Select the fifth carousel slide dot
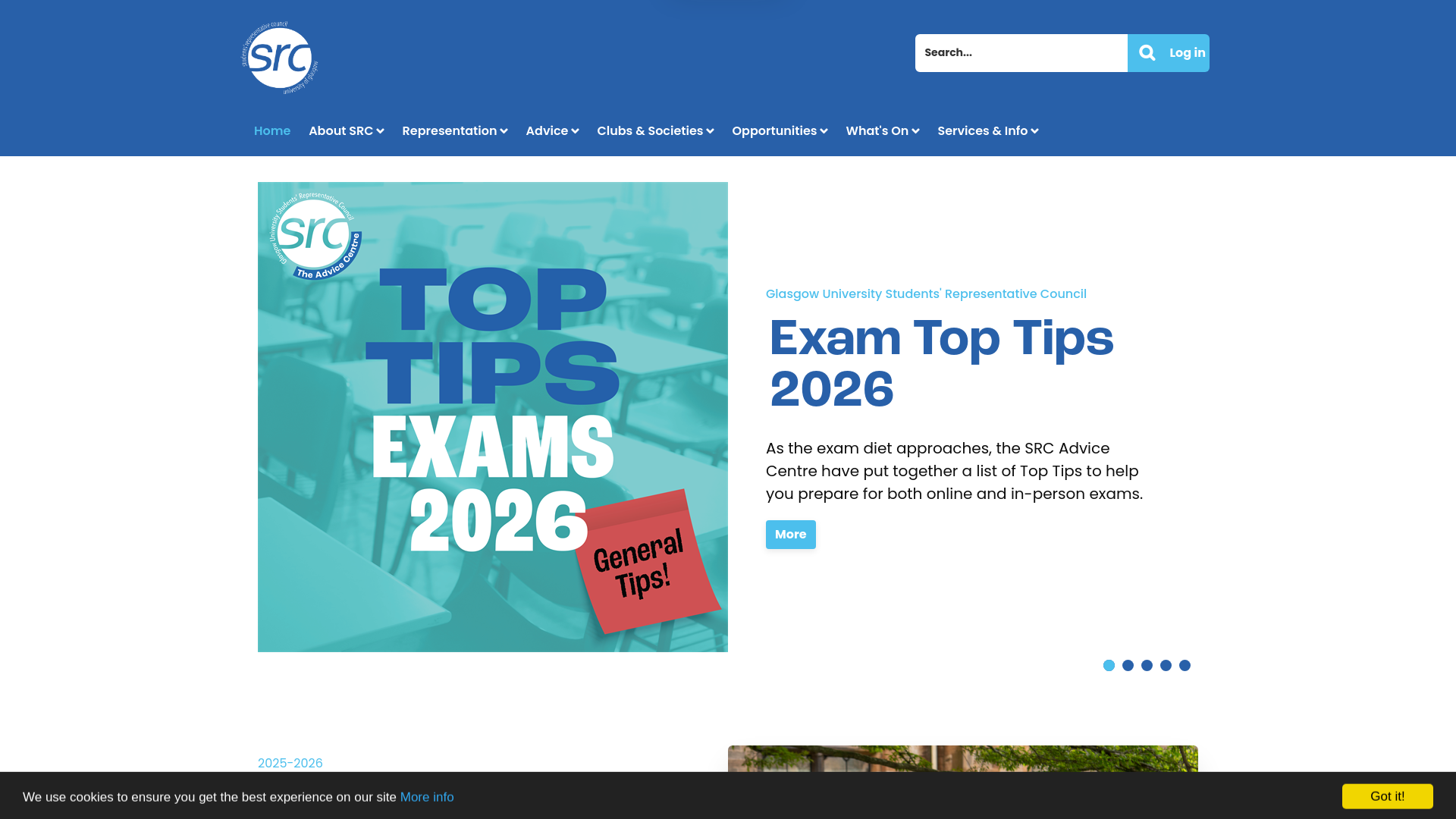The image size is (1456, 819). 1185,666
